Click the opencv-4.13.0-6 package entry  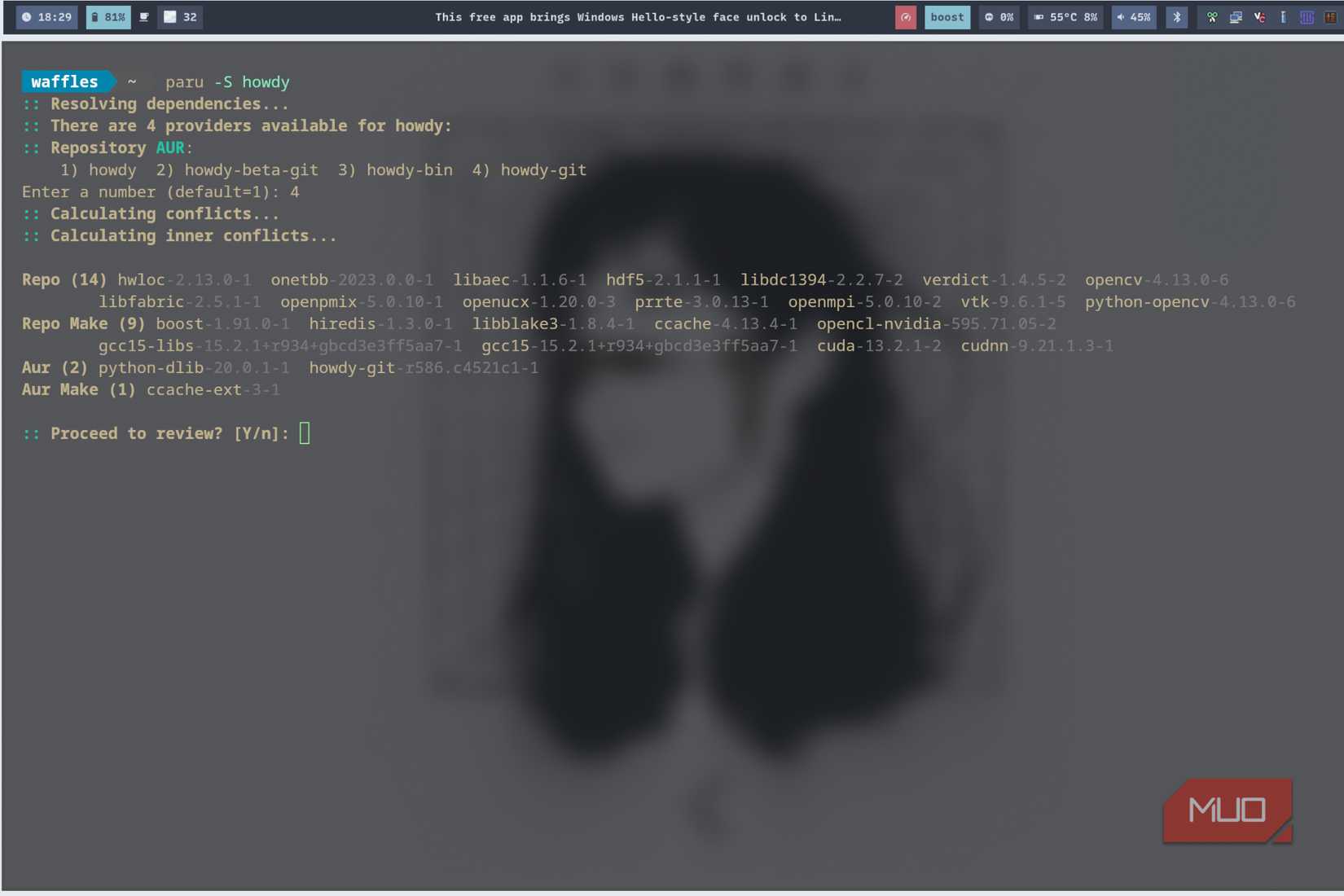[1157, 280]
